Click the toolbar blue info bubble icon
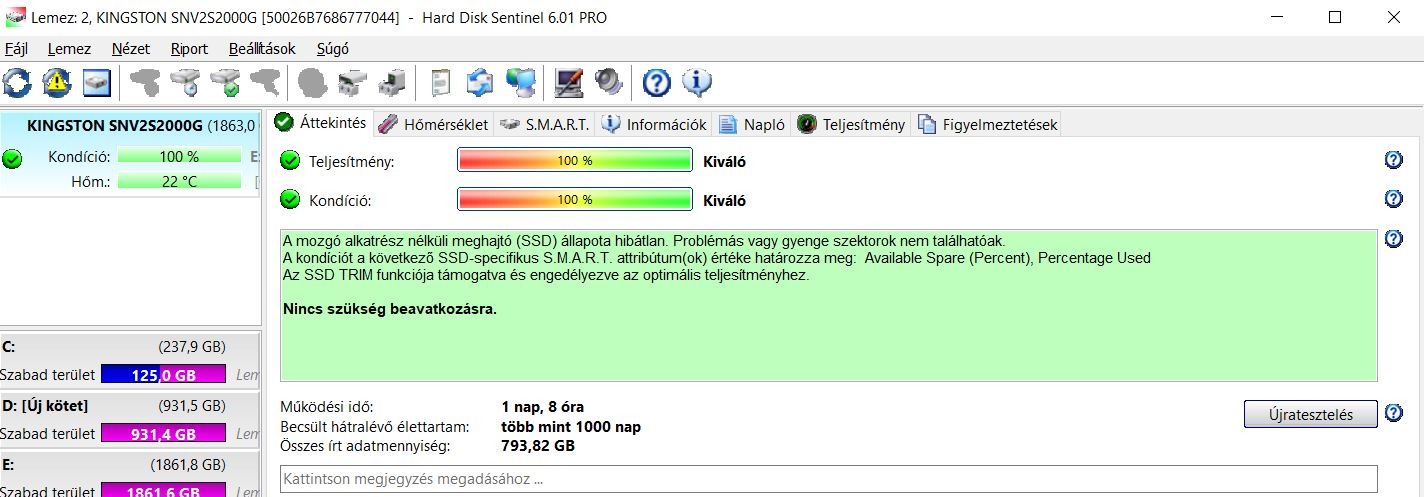This screenshot has width=1424, height=497. (696, 82)
